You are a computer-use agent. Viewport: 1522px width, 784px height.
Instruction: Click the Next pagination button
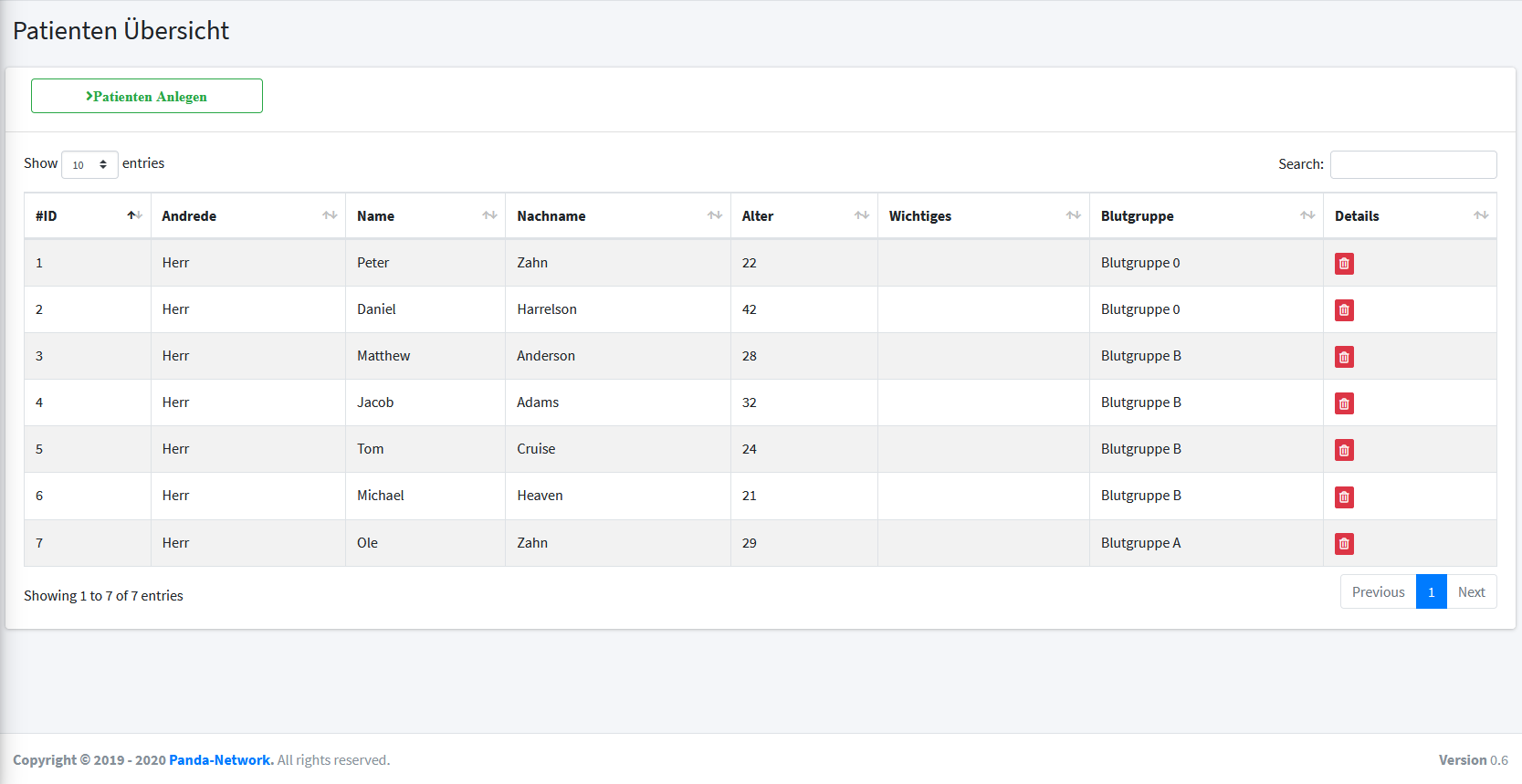[x=1471, y=591]
